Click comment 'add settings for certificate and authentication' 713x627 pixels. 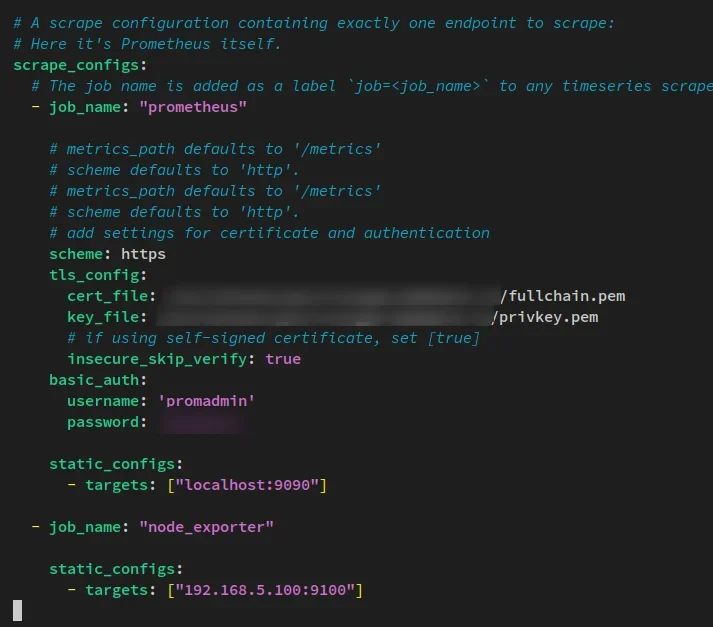click(269, 233)
